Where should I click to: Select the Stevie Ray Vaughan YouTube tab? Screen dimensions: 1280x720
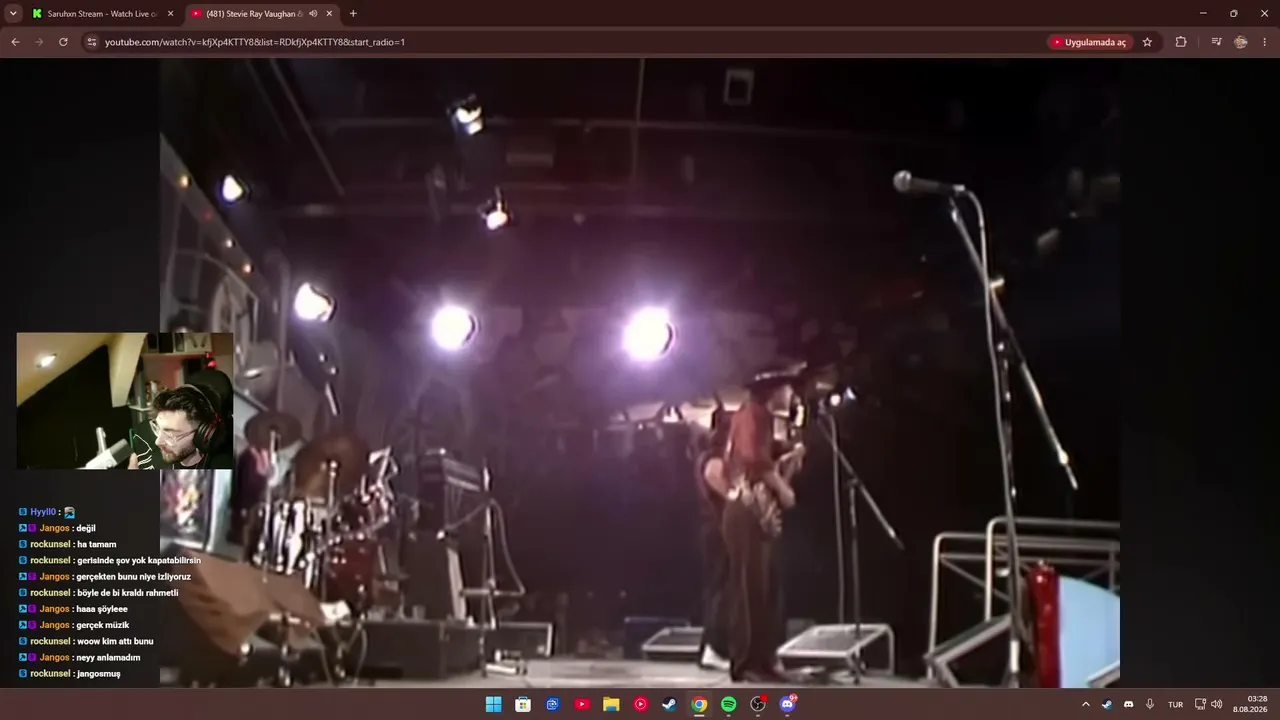click(263, 14)
